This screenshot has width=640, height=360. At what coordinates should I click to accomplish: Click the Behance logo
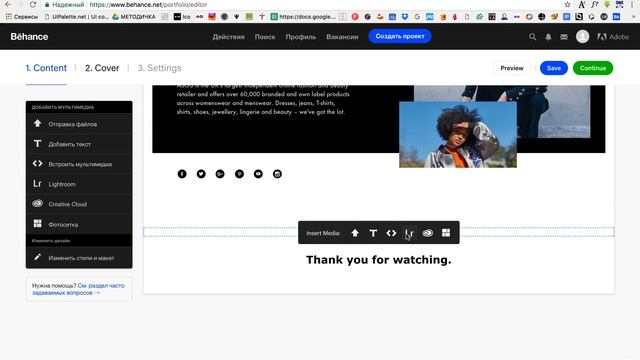coord(29,37)
